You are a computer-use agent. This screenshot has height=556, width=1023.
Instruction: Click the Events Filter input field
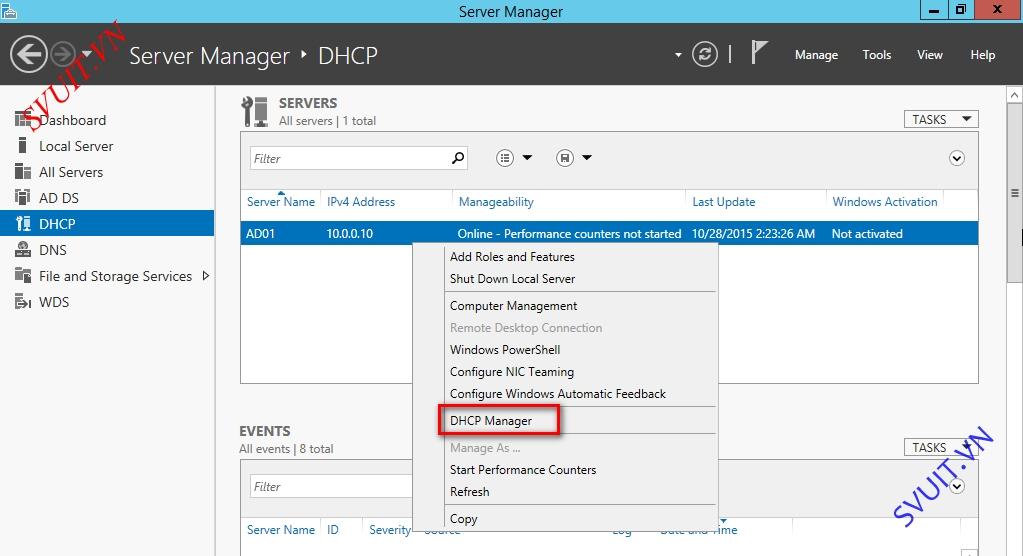point(331,486)
